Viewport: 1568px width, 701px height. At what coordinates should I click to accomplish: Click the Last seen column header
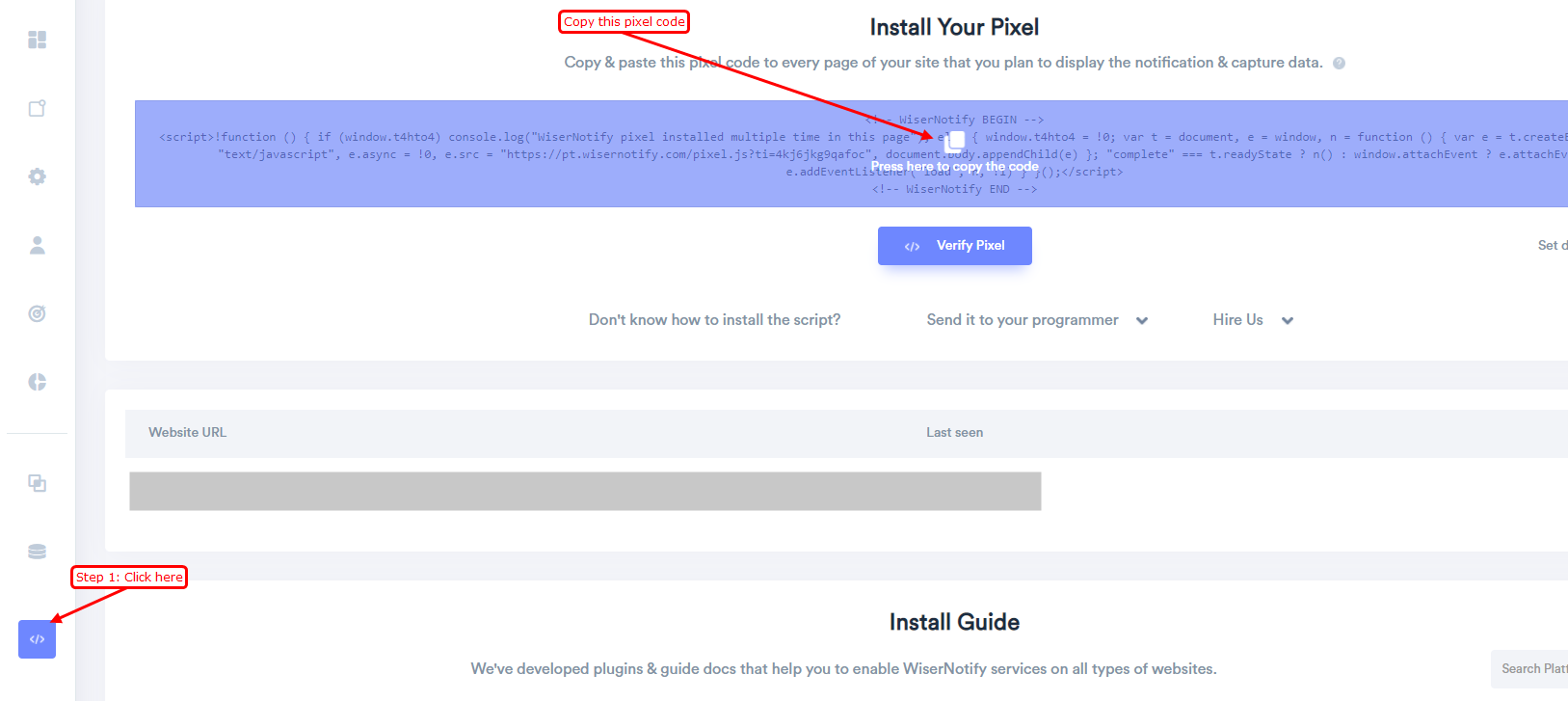tap(954, 433)
